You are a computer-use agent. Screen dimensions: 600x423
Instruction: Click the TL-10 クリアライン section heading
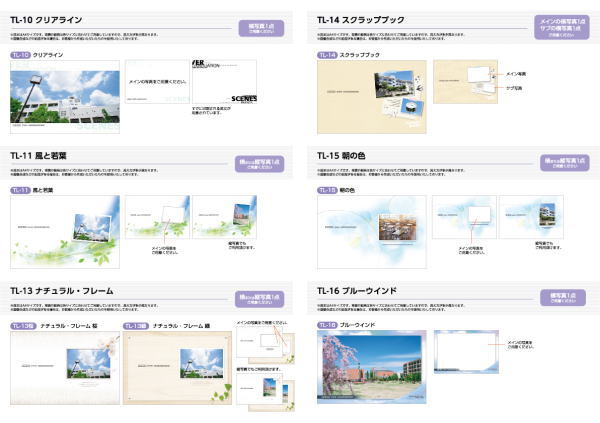[x=46, y=20]
